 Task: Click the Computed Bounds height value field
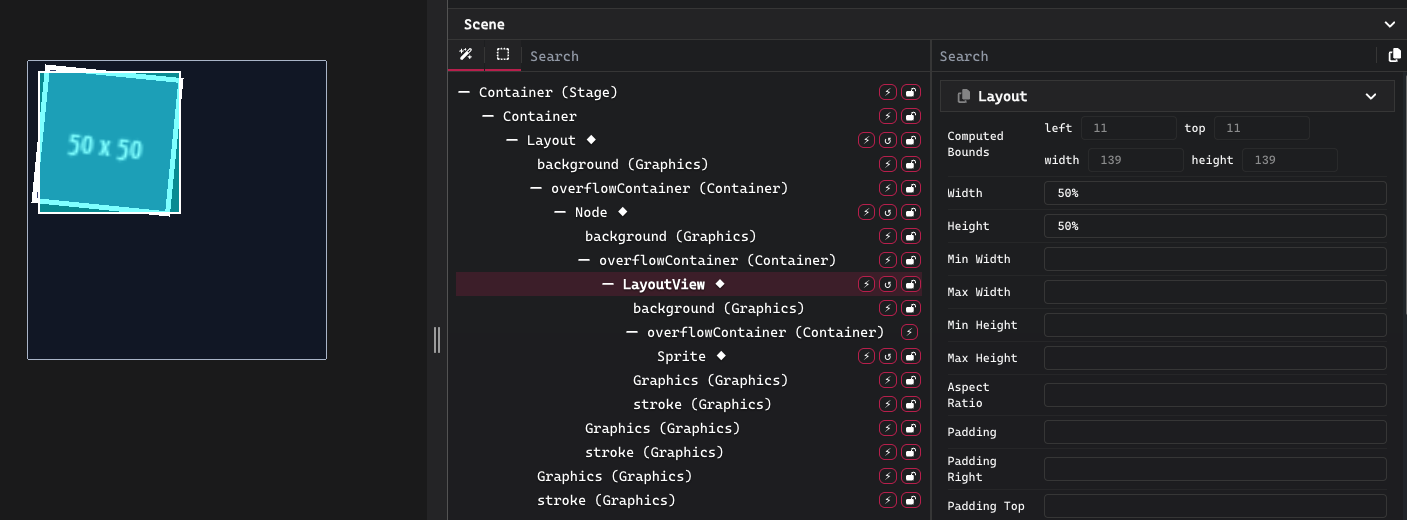point(1290,160)
